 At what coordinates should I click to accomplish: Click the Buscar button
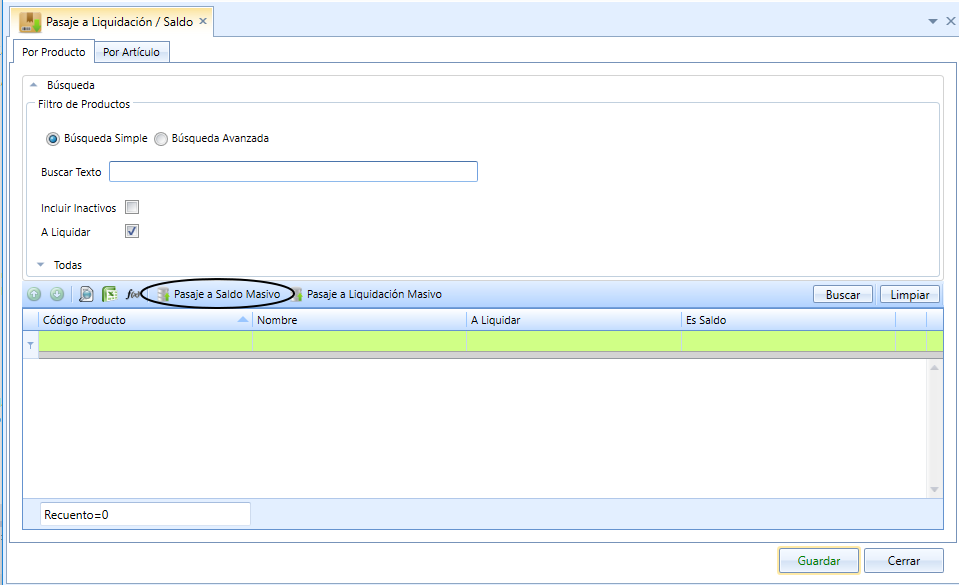click(x=843, y=294)
